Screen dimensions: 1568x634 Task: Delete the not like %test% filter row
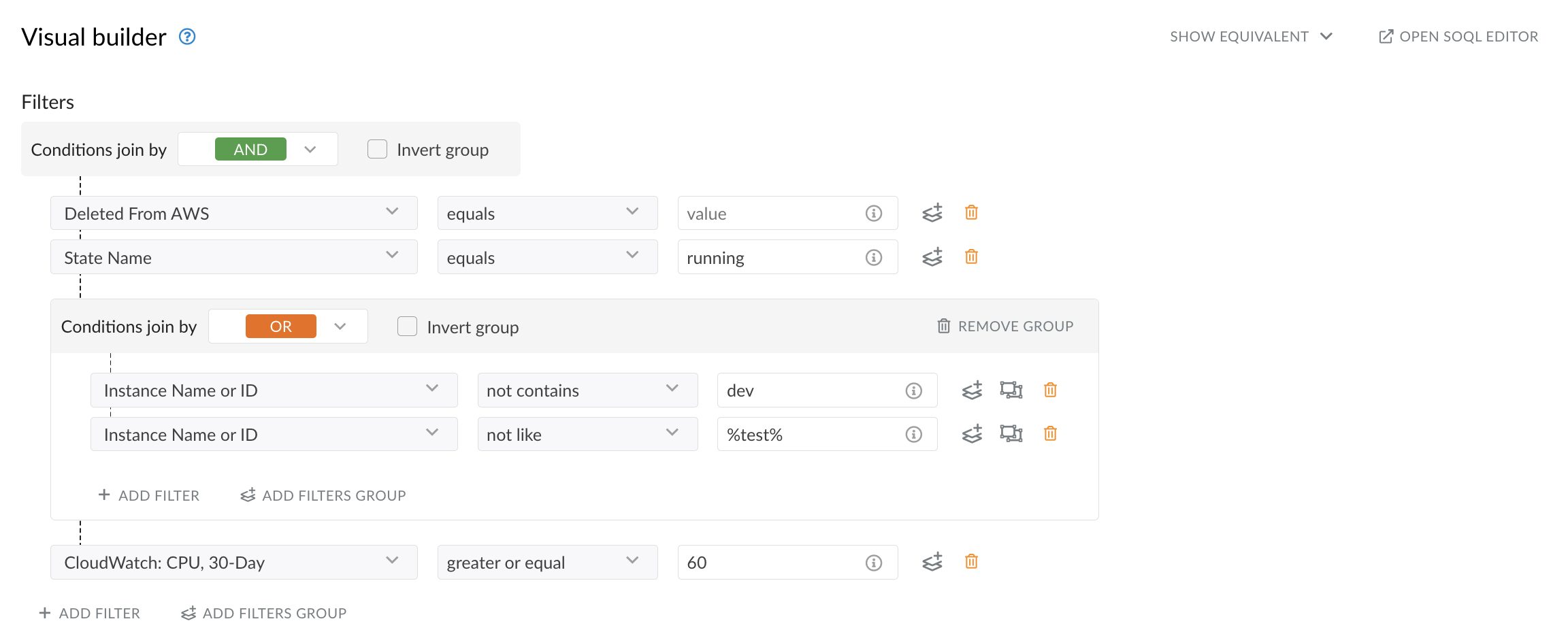pyautogui.click(x=1050, y=433)
